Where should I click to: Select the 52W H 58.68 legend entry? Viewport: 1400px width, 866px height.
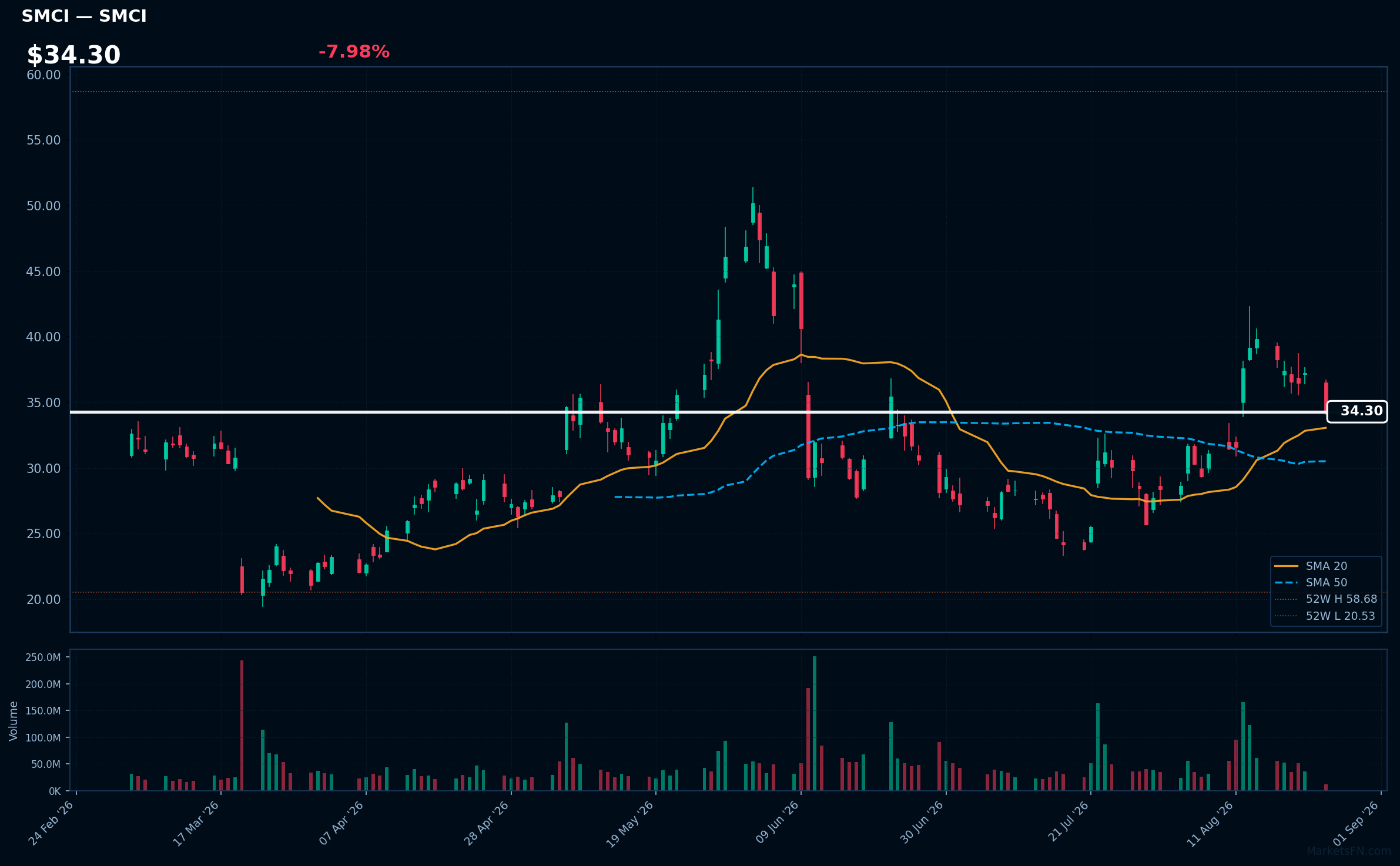1326,599
